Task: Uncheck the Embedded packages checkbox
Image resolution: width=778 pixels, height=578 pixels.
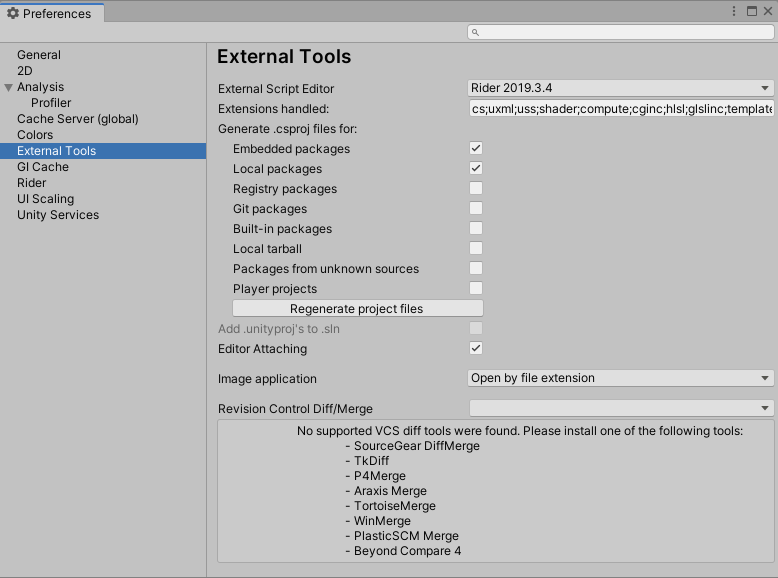Action: click(476, 148)
